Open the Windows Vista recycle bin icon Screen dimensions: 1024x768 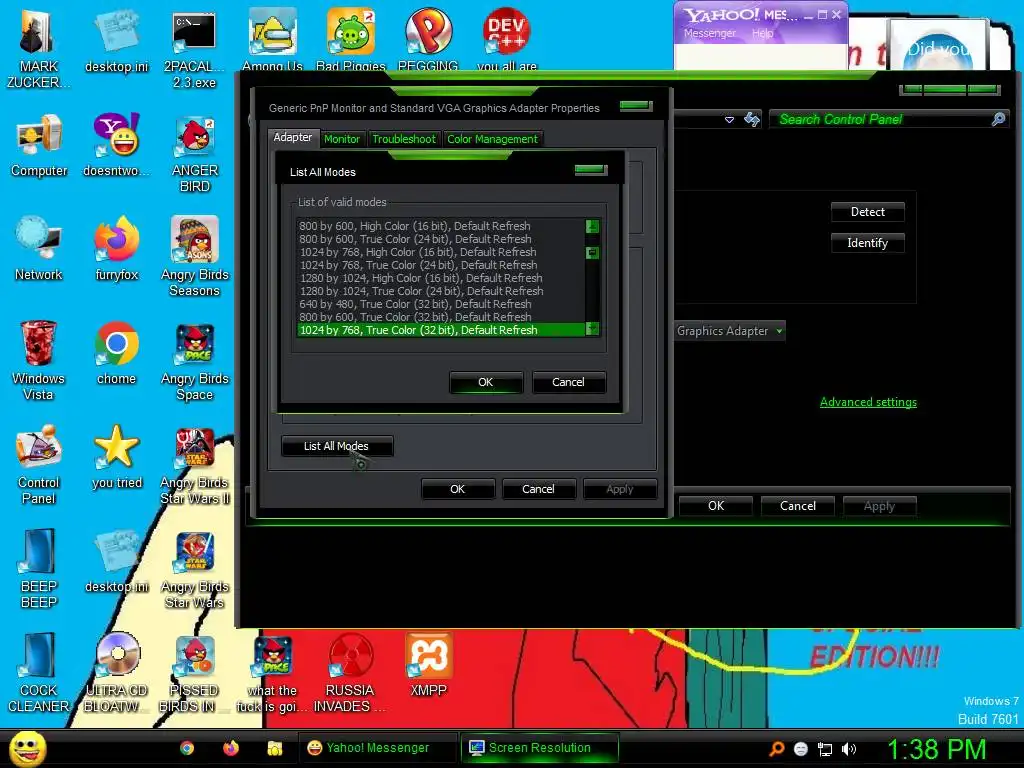pos(38,360)
